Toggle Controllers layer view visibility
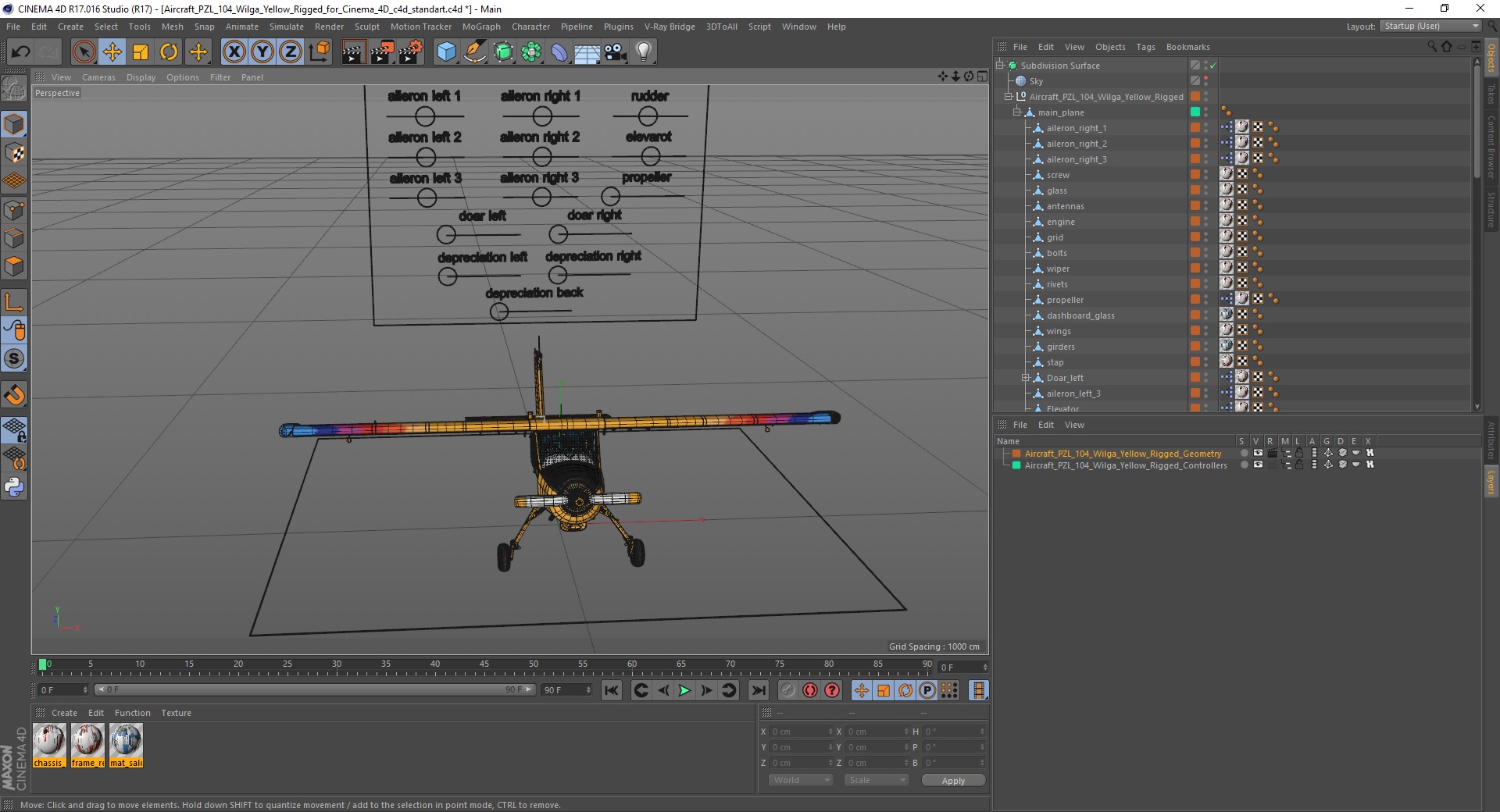 click(x=1258, y=465)
